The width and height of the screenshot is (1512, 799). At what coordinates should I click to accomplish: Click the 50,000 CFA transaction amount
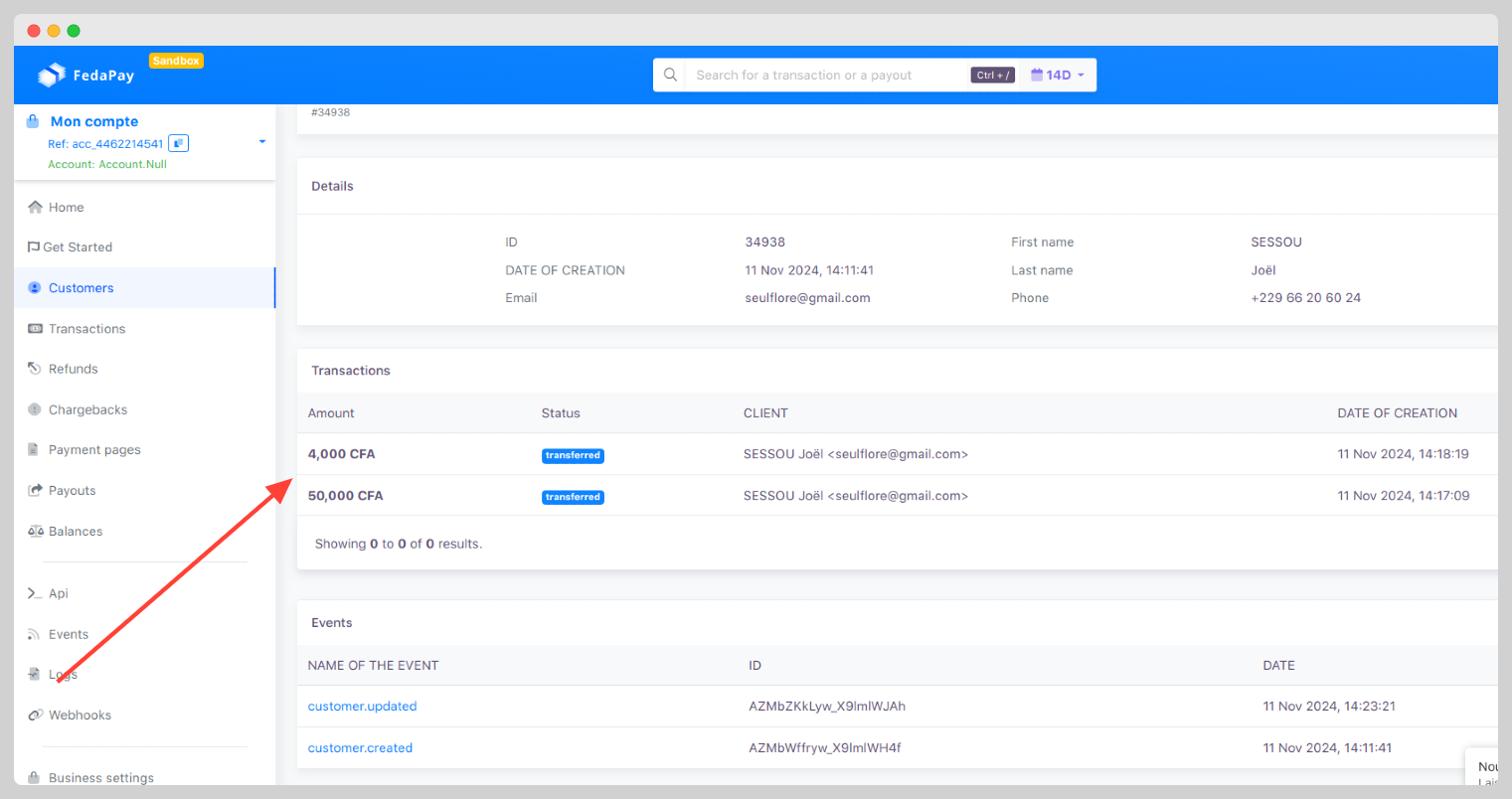345,496
